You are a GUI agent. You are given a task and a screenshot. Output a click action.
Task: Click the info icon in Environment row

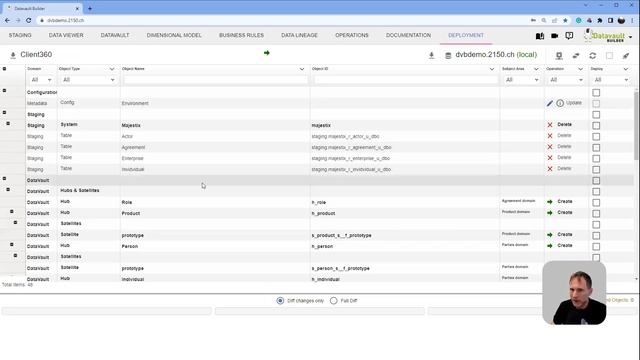(560, 103)
